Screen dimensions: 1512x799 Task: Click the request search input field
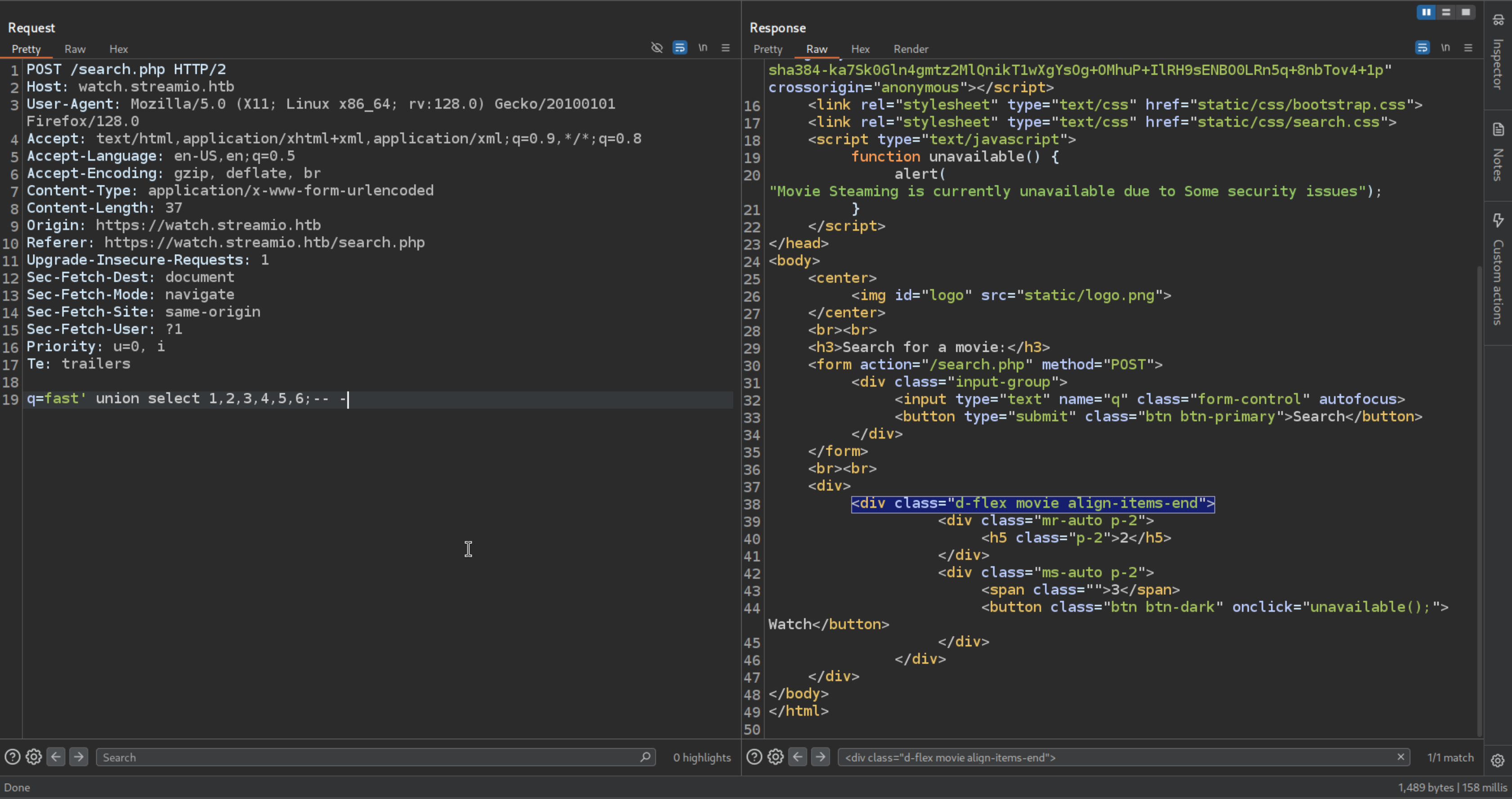tap(370, 757)
